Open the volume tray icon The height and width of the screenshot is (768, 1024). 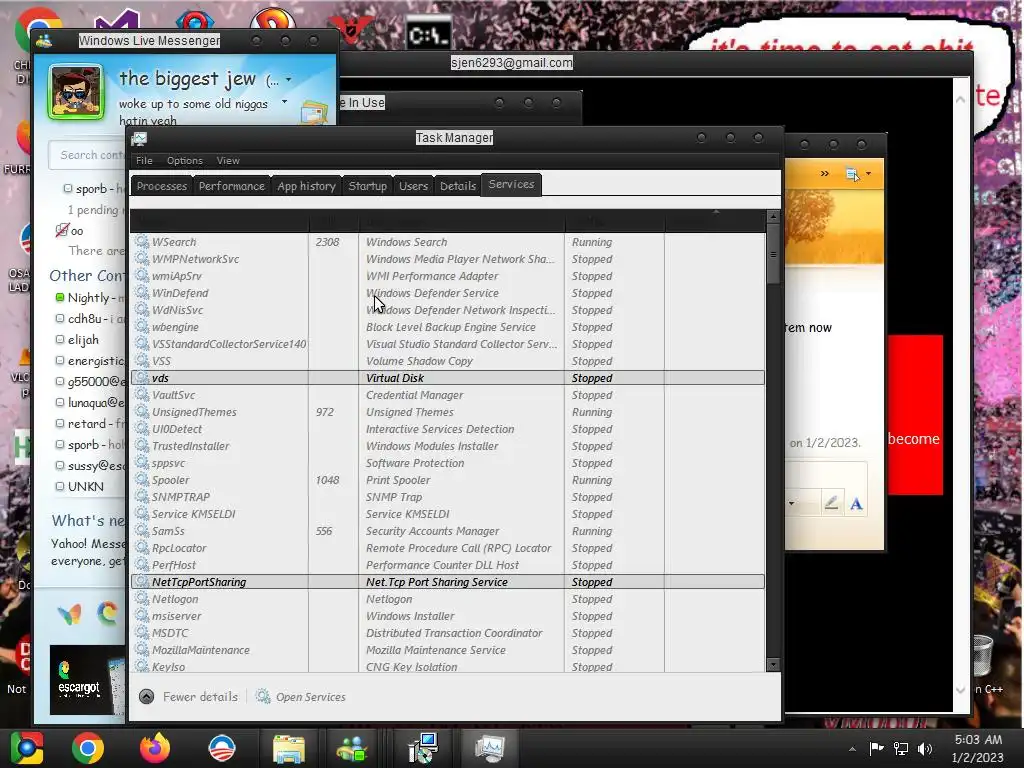[x=925, y=748]
